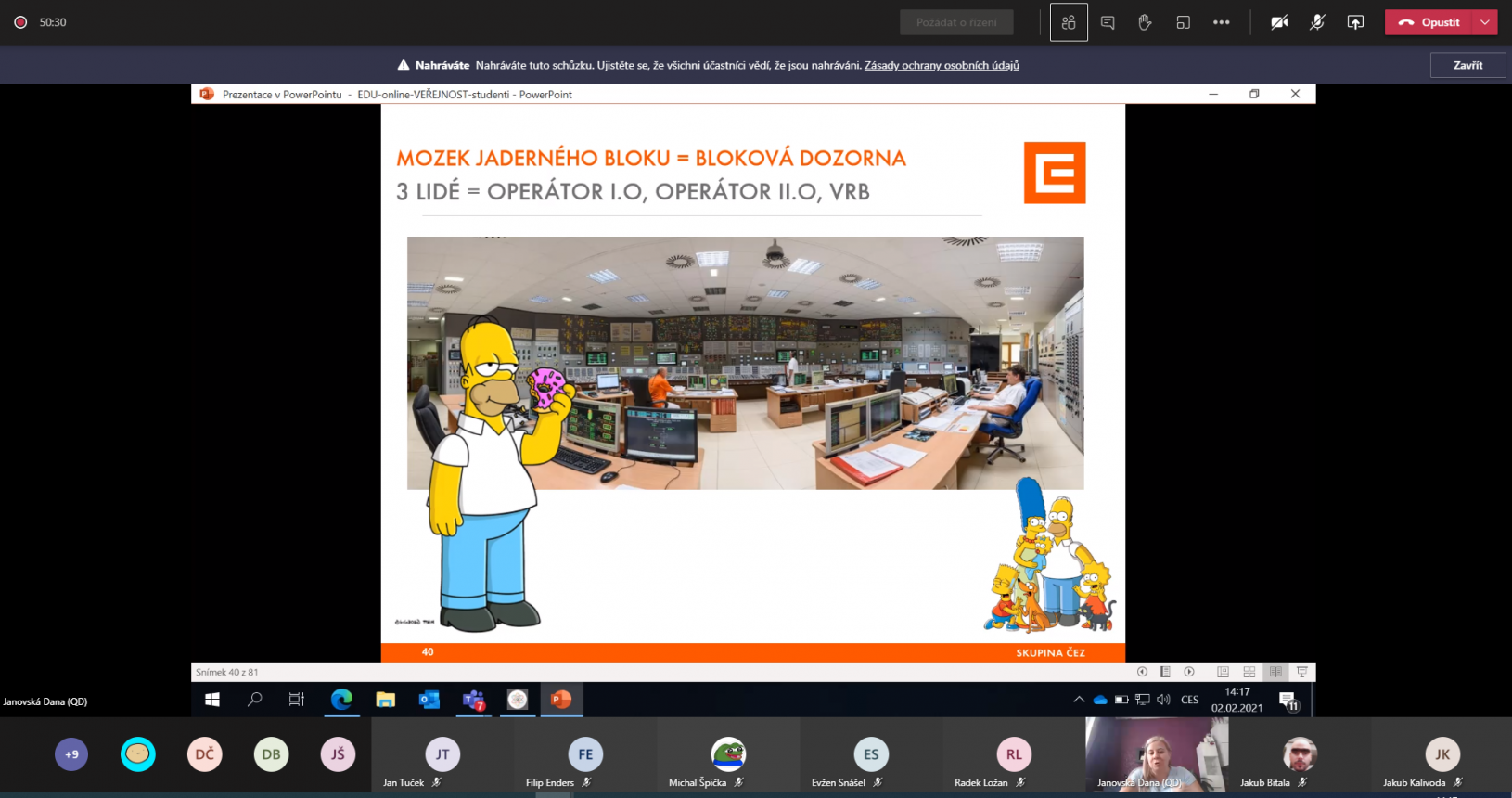The height and width of the screenshot is (798, 1512).
Task: Show hidden system tray icons
Action: [1079, 700]
